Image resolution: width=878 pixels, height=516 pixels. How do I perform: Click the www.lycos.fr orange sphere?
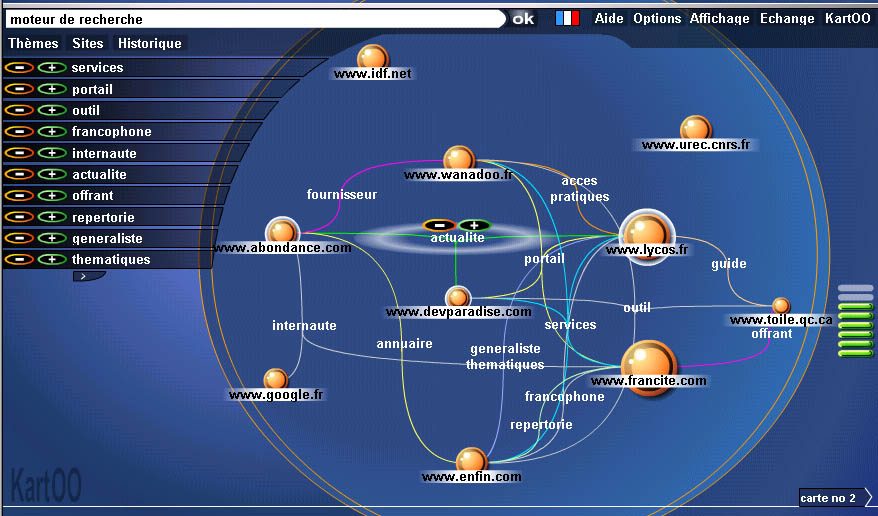tap(646, 231)
